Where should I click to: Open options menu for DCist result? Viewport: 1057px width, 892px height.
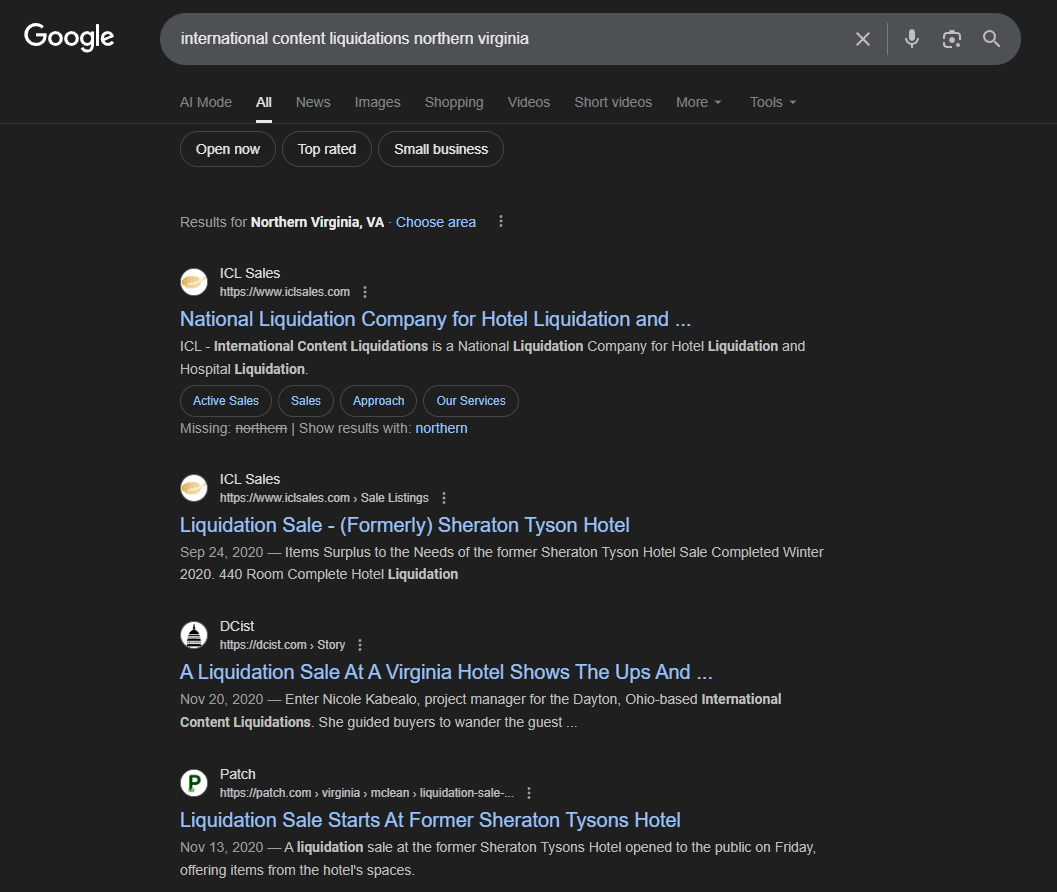(360, 645)
